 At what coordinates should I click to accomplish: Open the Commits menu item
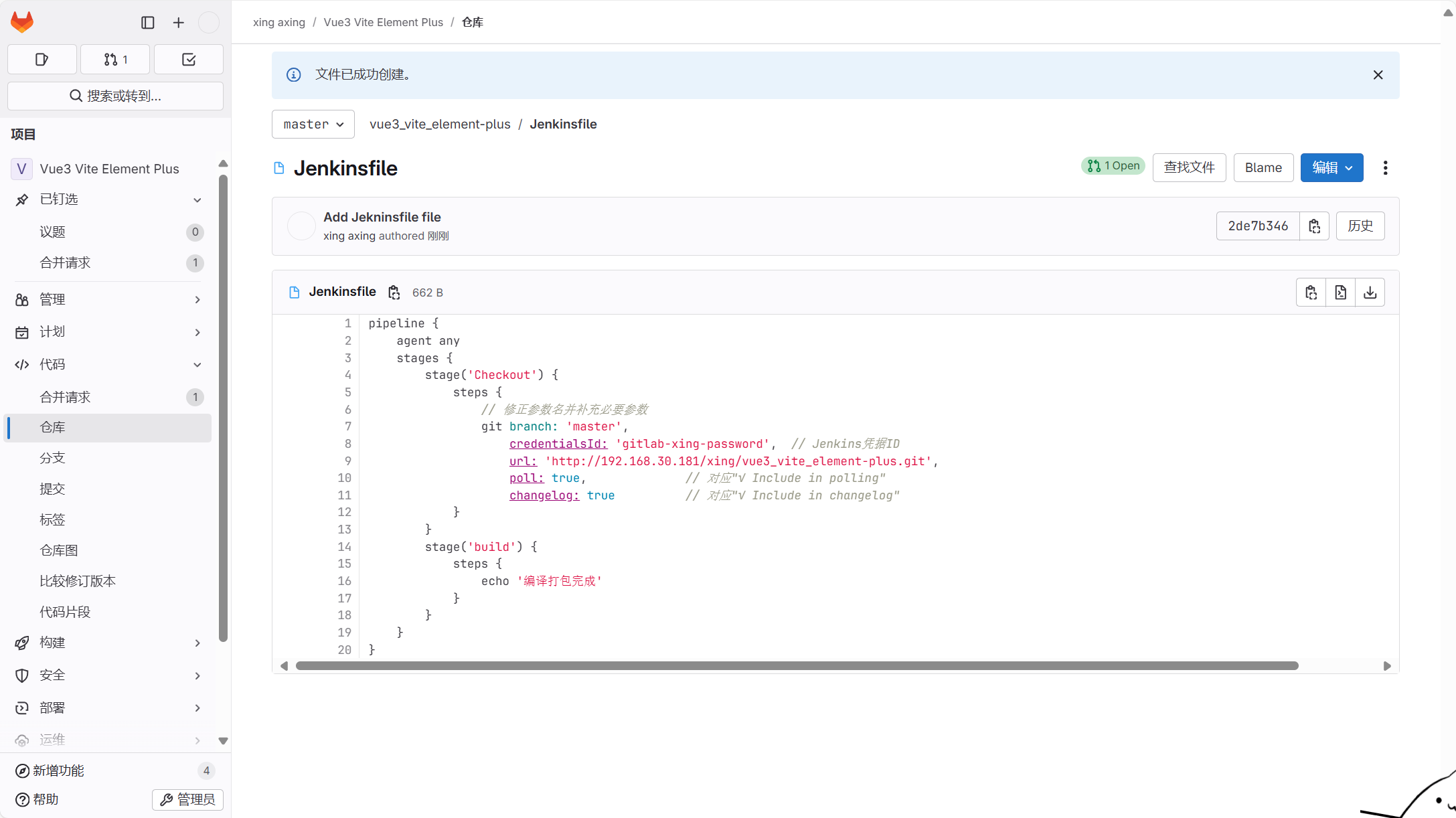tap(108, 489)
